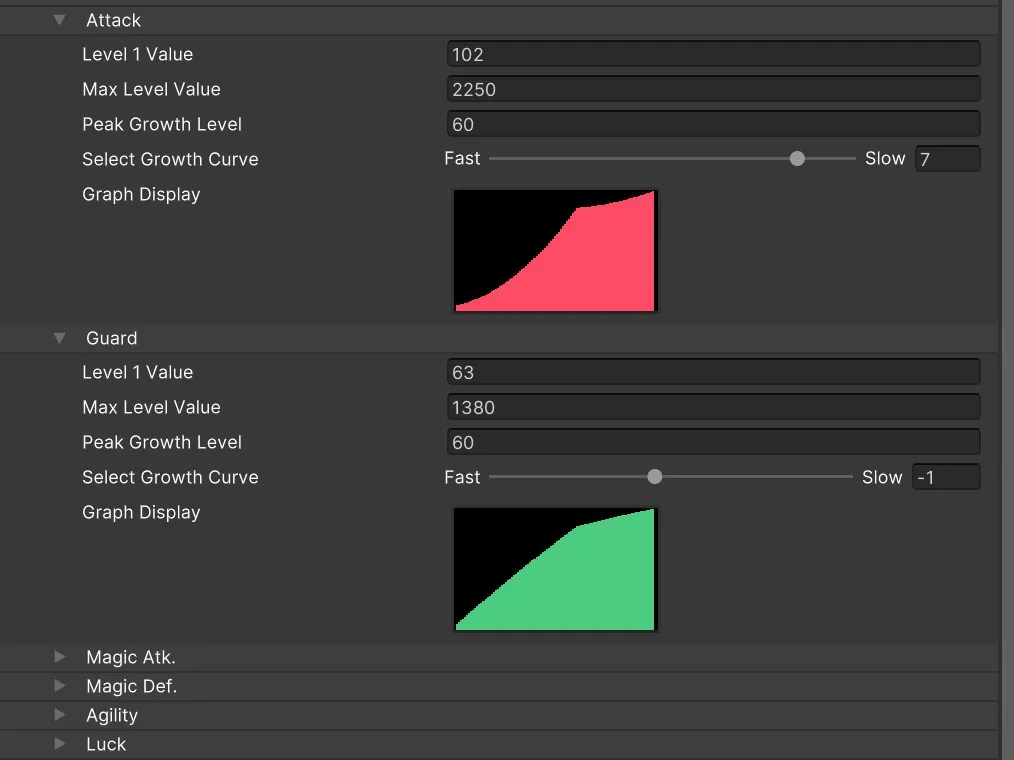Click Attack growth curve number box showing 7
The height and width of the screenshot is (760, 1014).
[x=947, y=159]
